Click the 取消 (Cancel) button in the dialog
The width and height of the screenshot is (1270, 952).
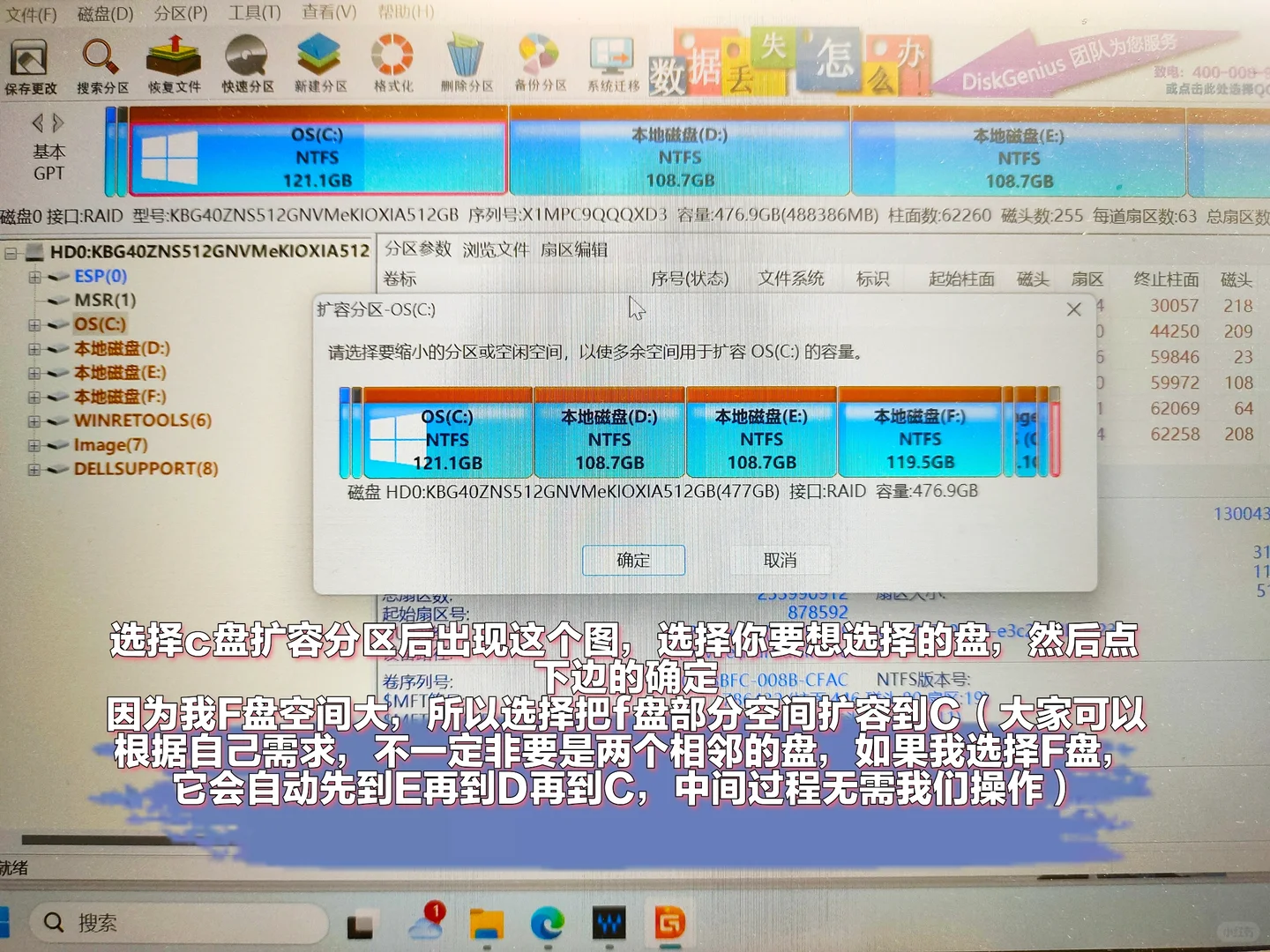(x=780, y=561)
